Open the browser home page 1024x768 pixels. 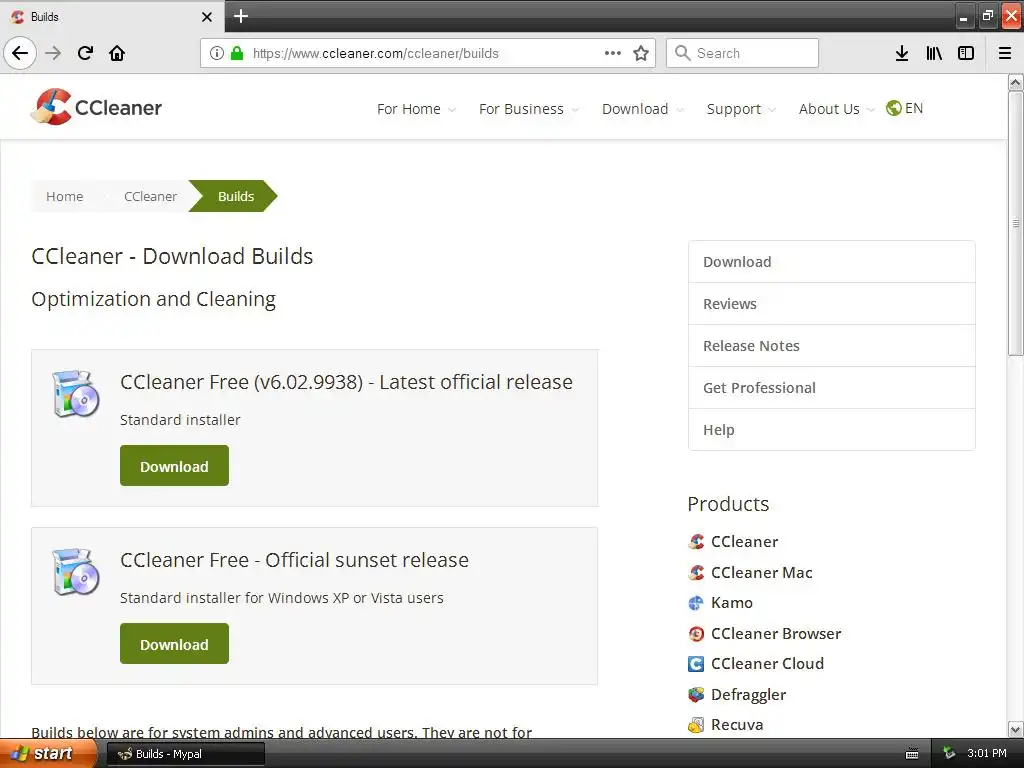coord(117,53)
